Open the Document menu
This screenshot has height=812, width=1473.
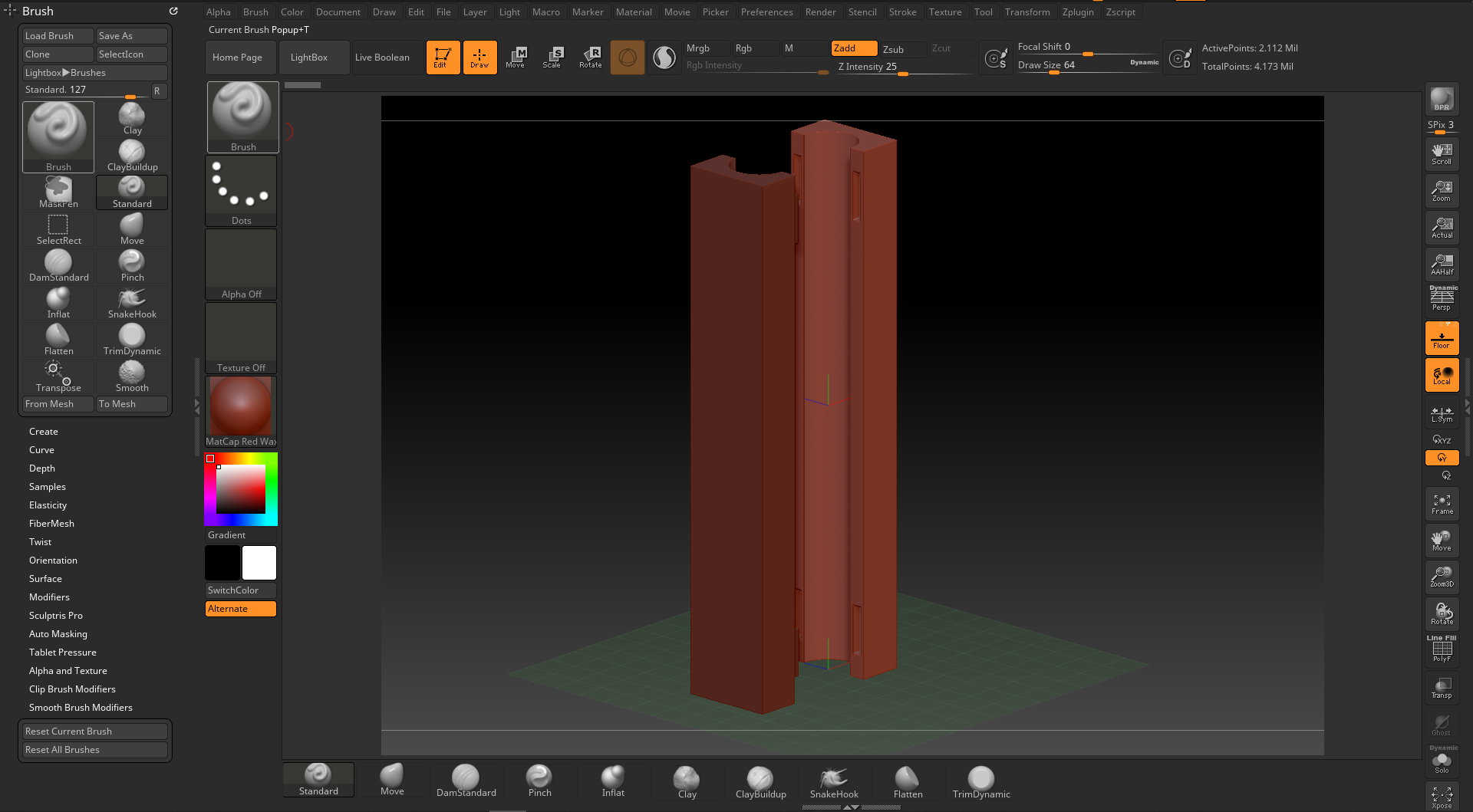338,12
